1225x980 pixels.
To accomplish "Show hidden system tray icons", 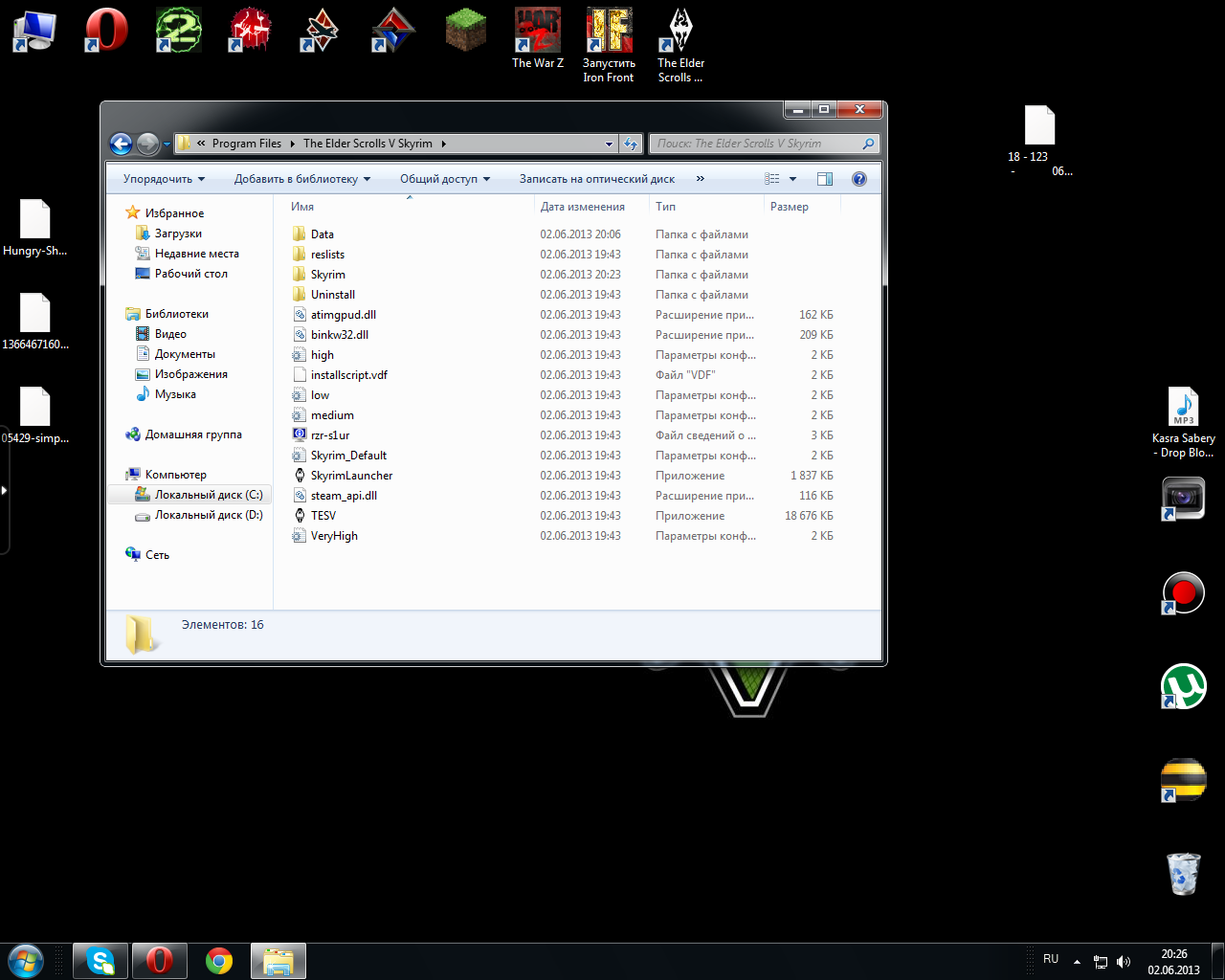I will 1077,962.
